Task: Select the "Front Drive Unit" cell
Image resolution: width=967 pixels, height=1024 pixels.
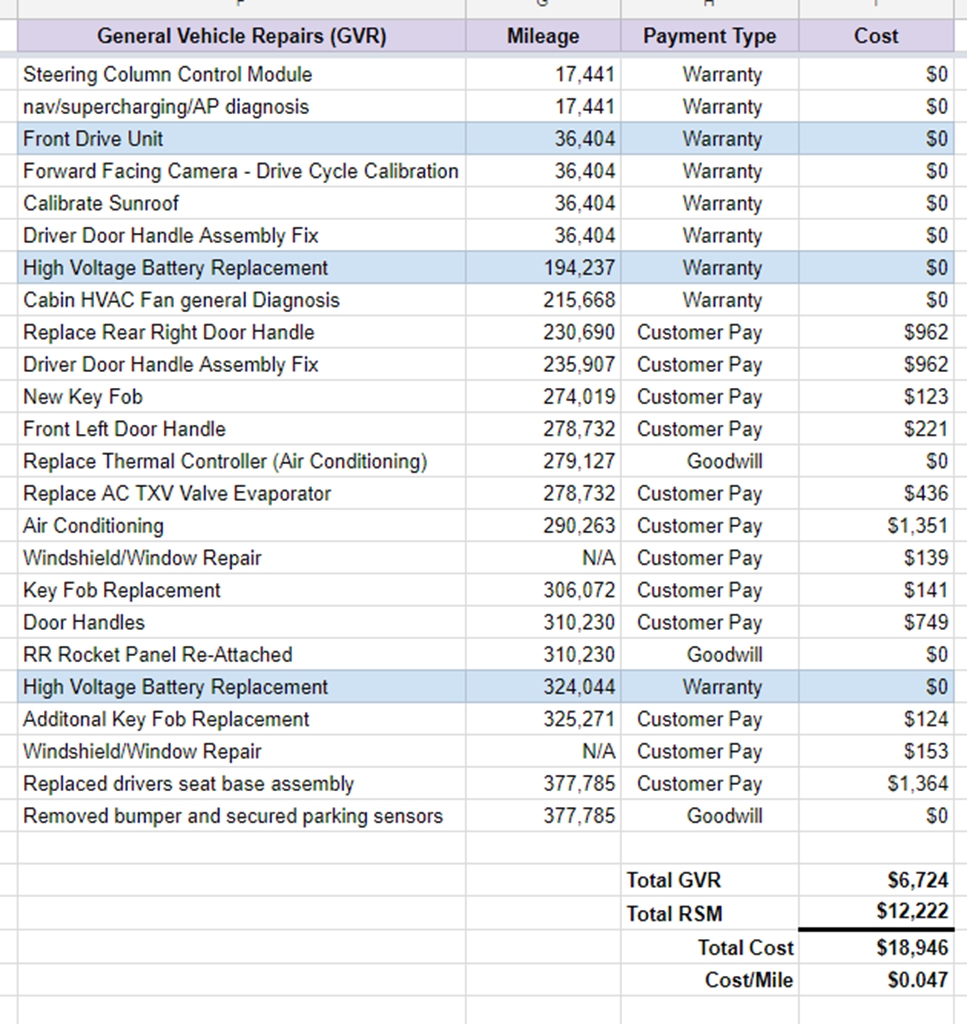Action: [242, 138]
